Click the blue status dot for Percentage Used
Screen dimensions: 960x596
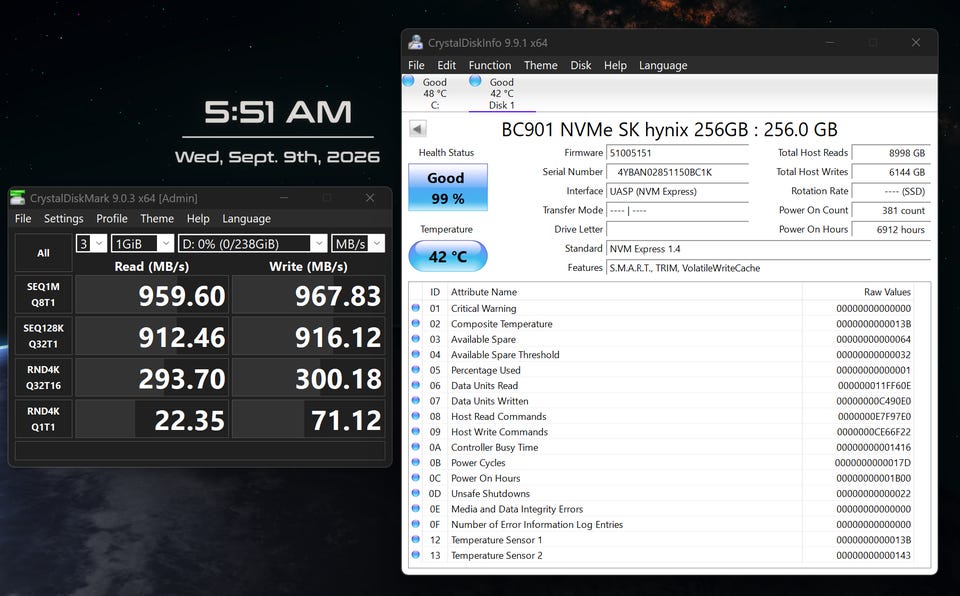416,369
